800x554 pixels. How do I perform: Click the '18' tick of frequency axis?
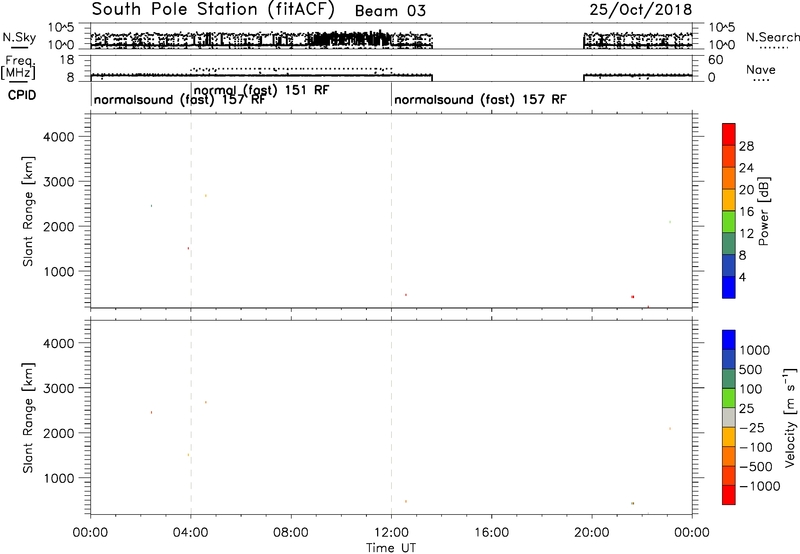(67, 60)
